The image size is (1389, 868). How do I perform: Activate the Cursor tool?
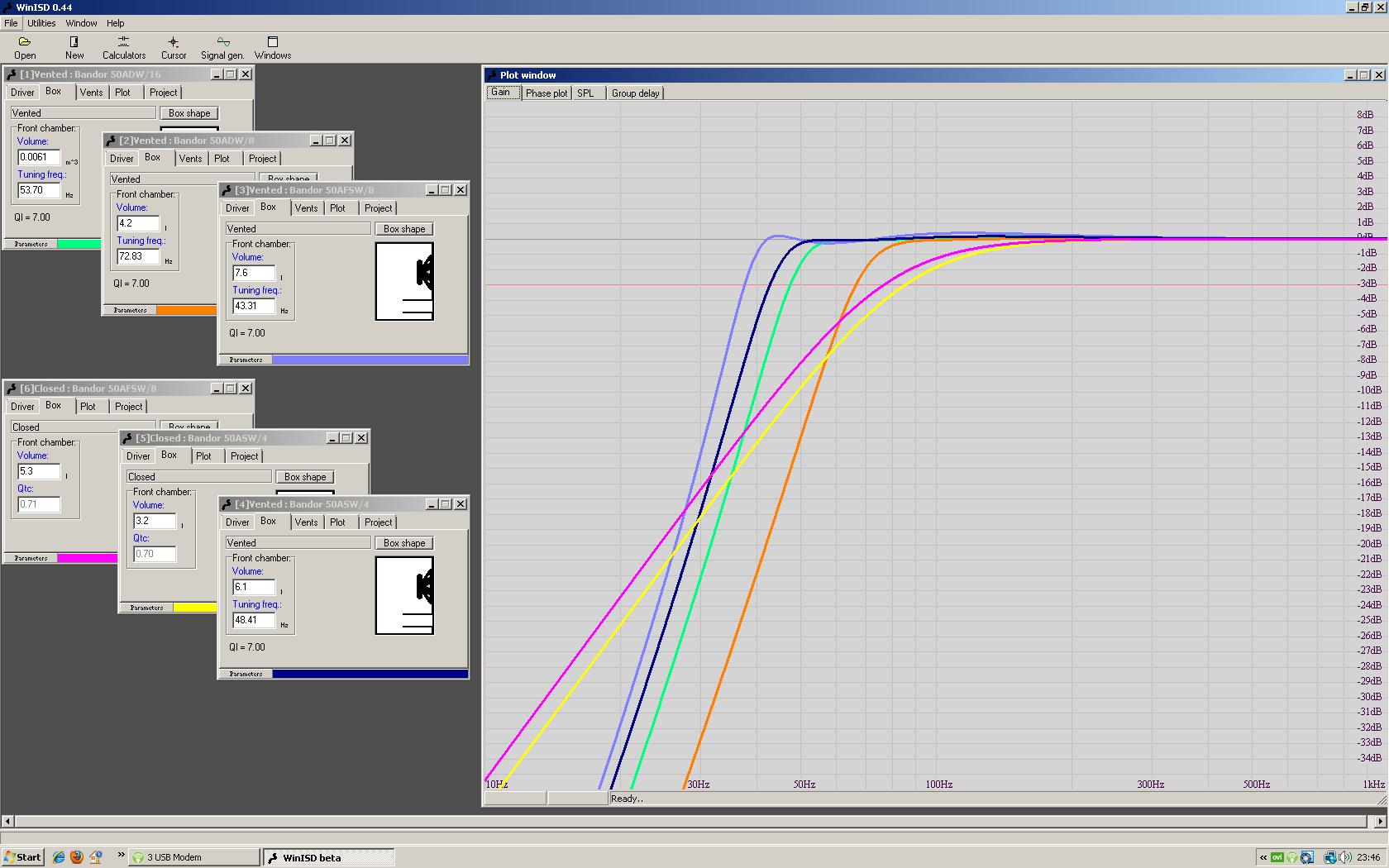174,47
